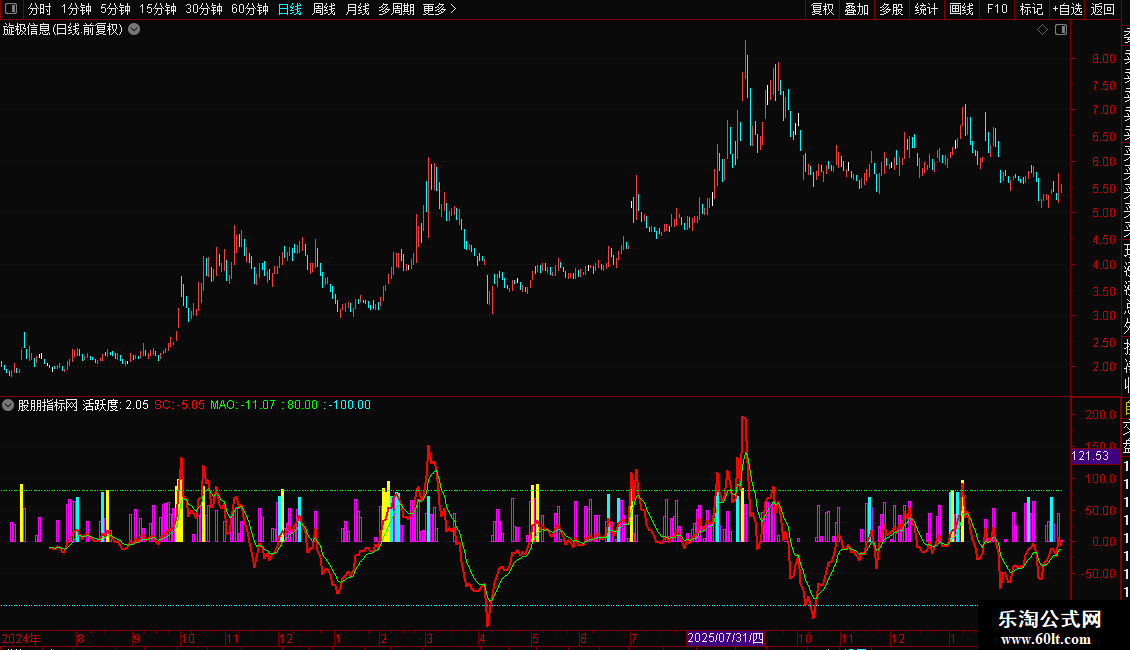The height and width of the screenshot is (650, 1130).
Task: Select the 日线 daily period
Action: coord(290,9)
